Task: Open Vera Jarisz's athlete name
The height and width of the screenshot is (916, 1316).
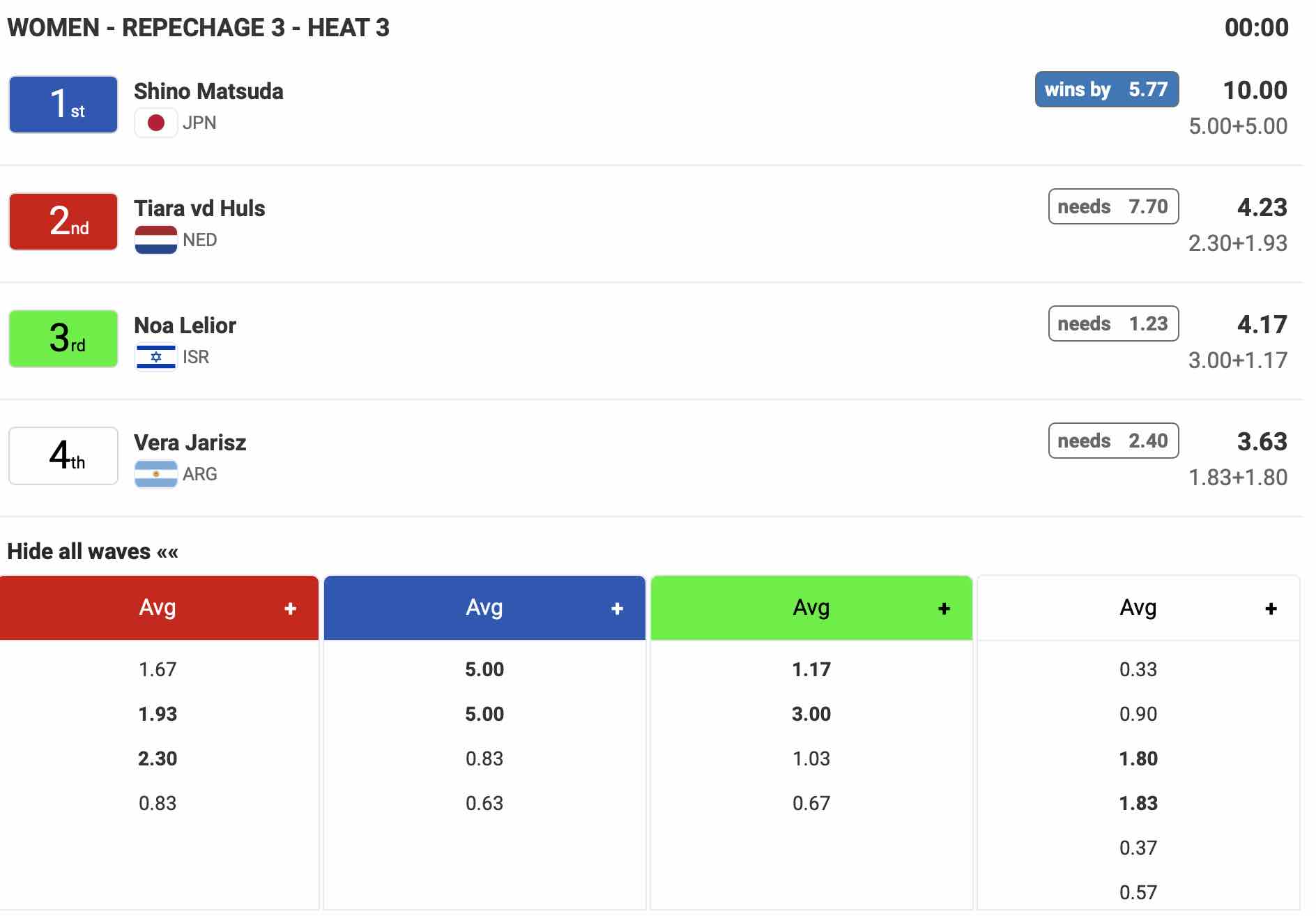Action: (190, 443)
